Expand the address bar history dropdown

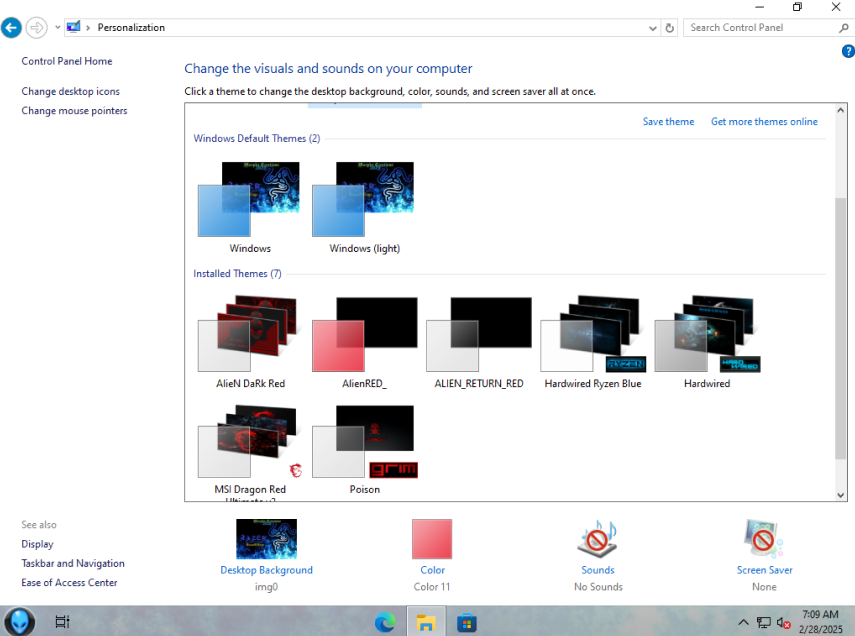(652, 28)
